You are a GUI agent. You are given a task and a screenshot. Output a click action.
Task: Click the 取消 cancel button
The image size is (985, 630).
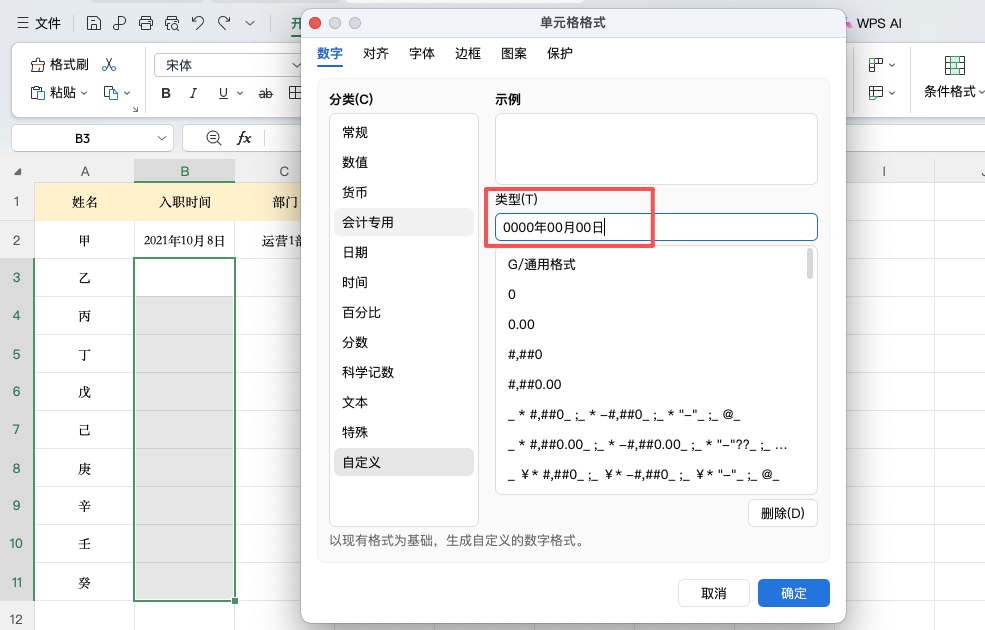coord(714,593)
